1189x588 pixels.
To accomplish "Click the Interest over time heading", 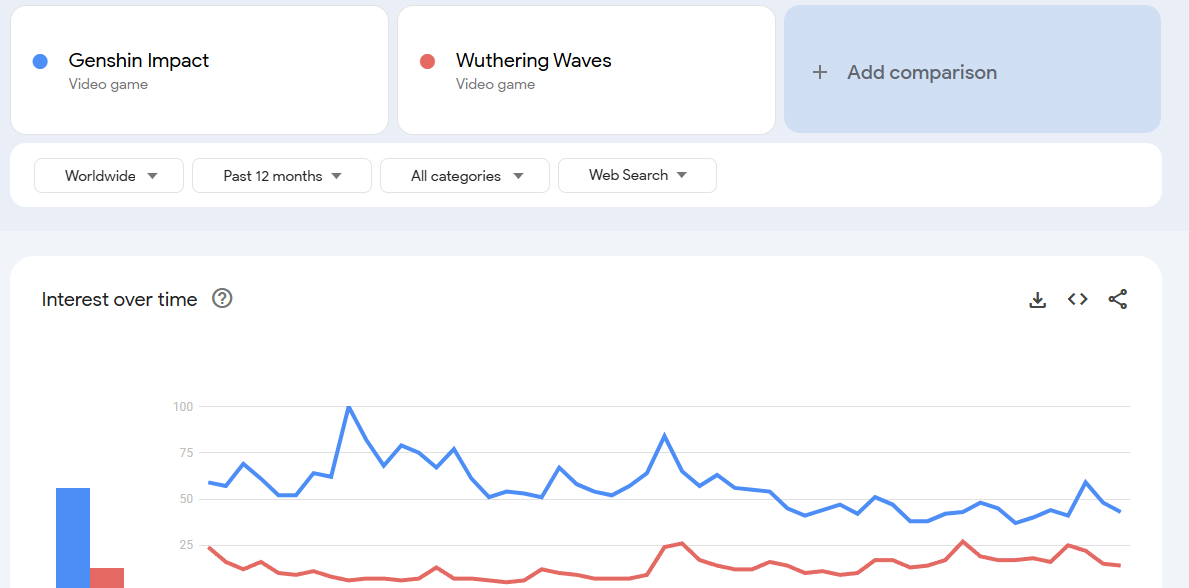I will pos(119,300).
